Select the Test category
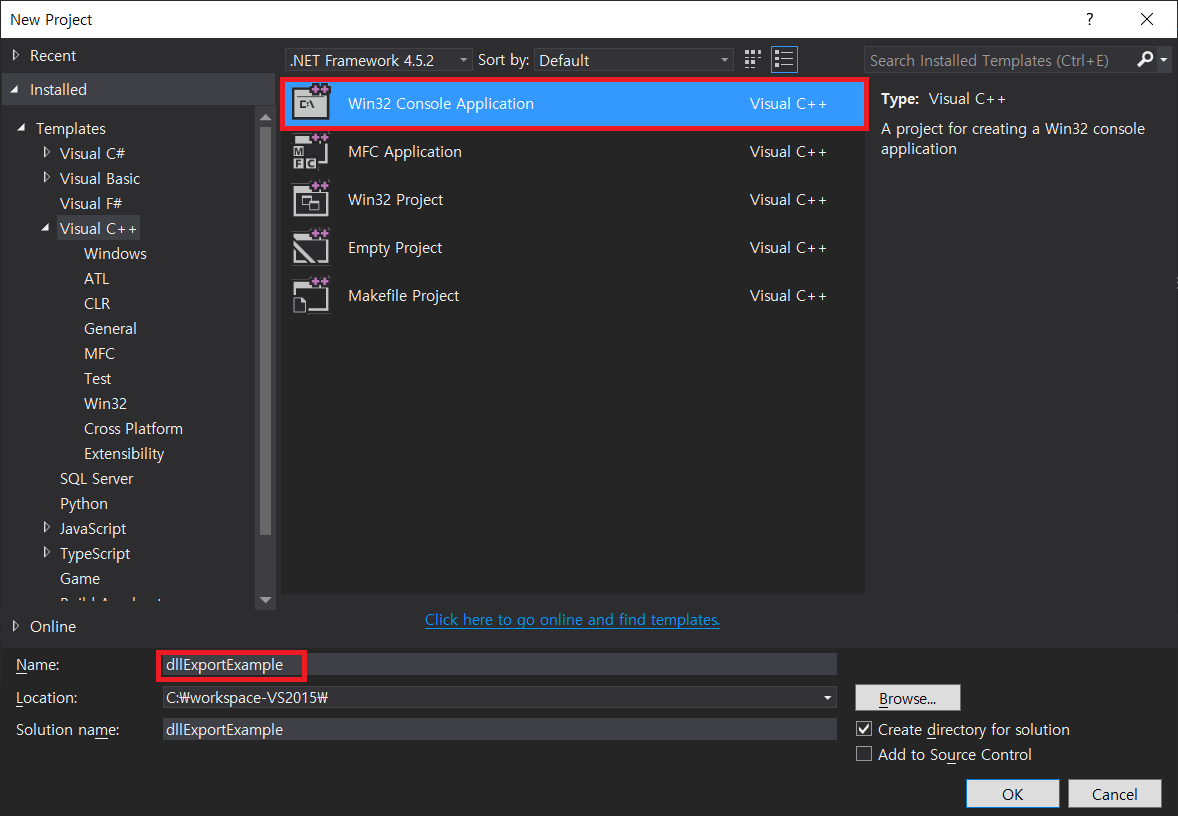The height and width of the screenshot is (816, 1178). coord(98,379)
